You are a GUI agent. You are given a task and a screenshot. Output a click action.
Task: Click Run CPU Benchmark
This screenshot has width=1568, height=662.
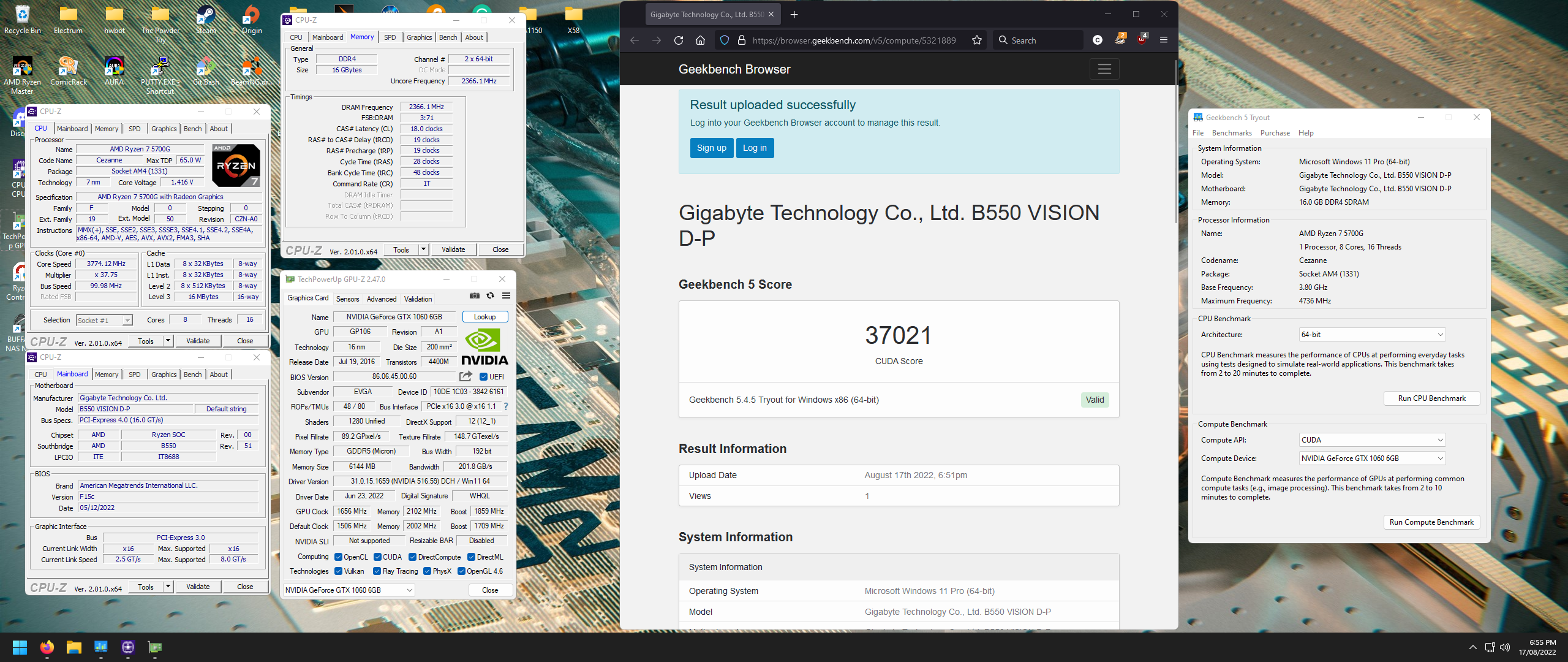click(1431, 398)
